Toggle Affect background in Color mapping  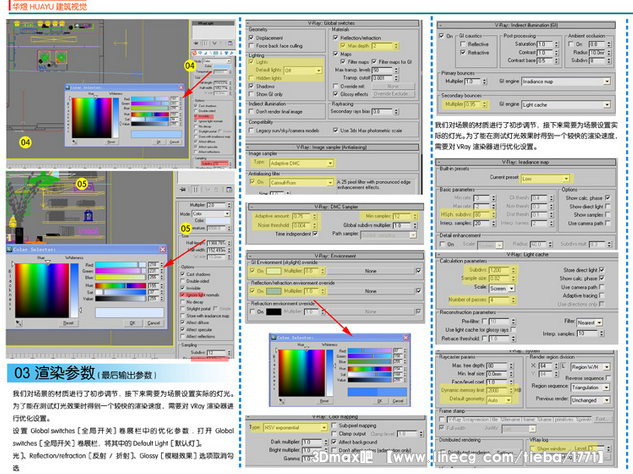pos(334,442)
